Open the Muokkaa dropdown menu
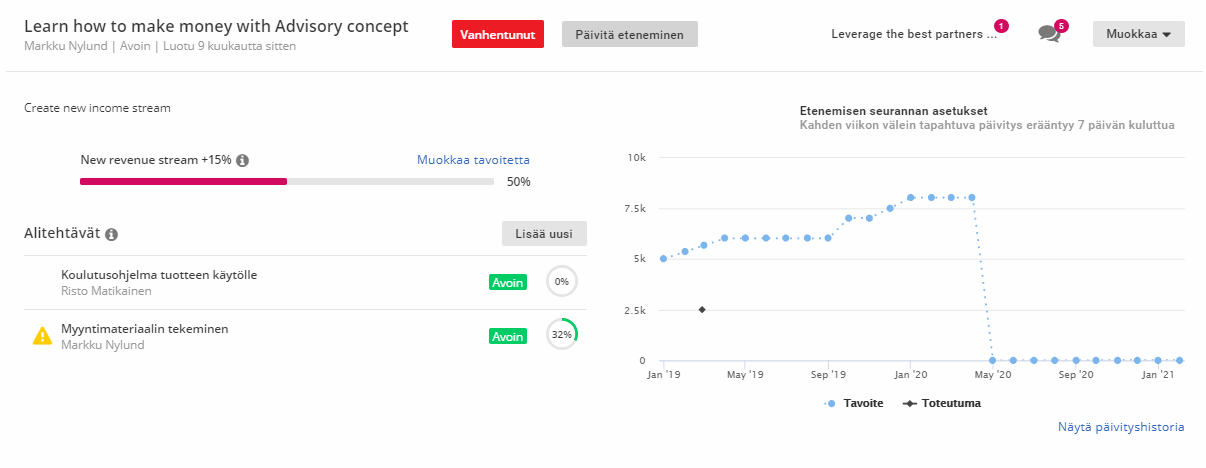The width and height of the screenshot is (1206, 468). tap(1139, 34)
